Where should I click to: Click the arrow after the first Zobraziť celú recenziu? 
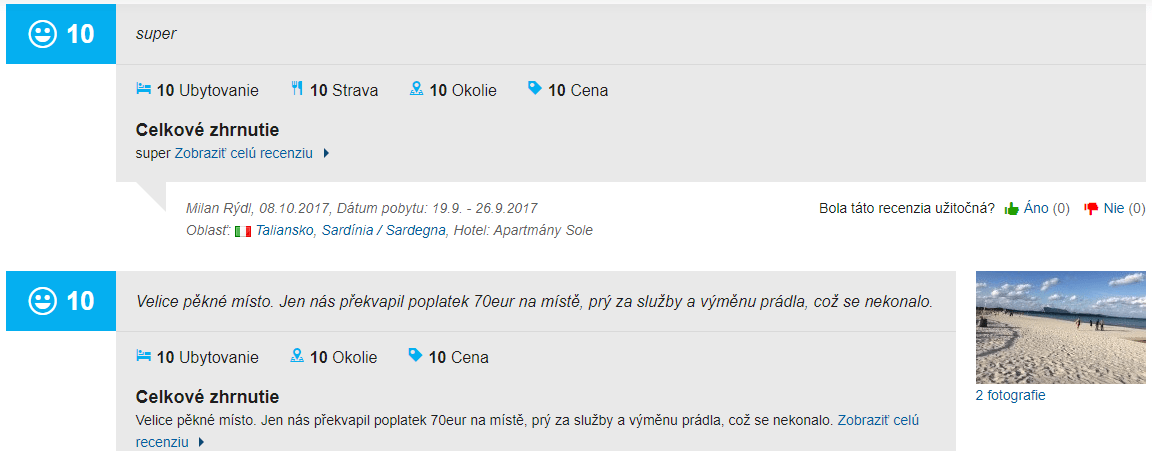click(x=326, y=154)
